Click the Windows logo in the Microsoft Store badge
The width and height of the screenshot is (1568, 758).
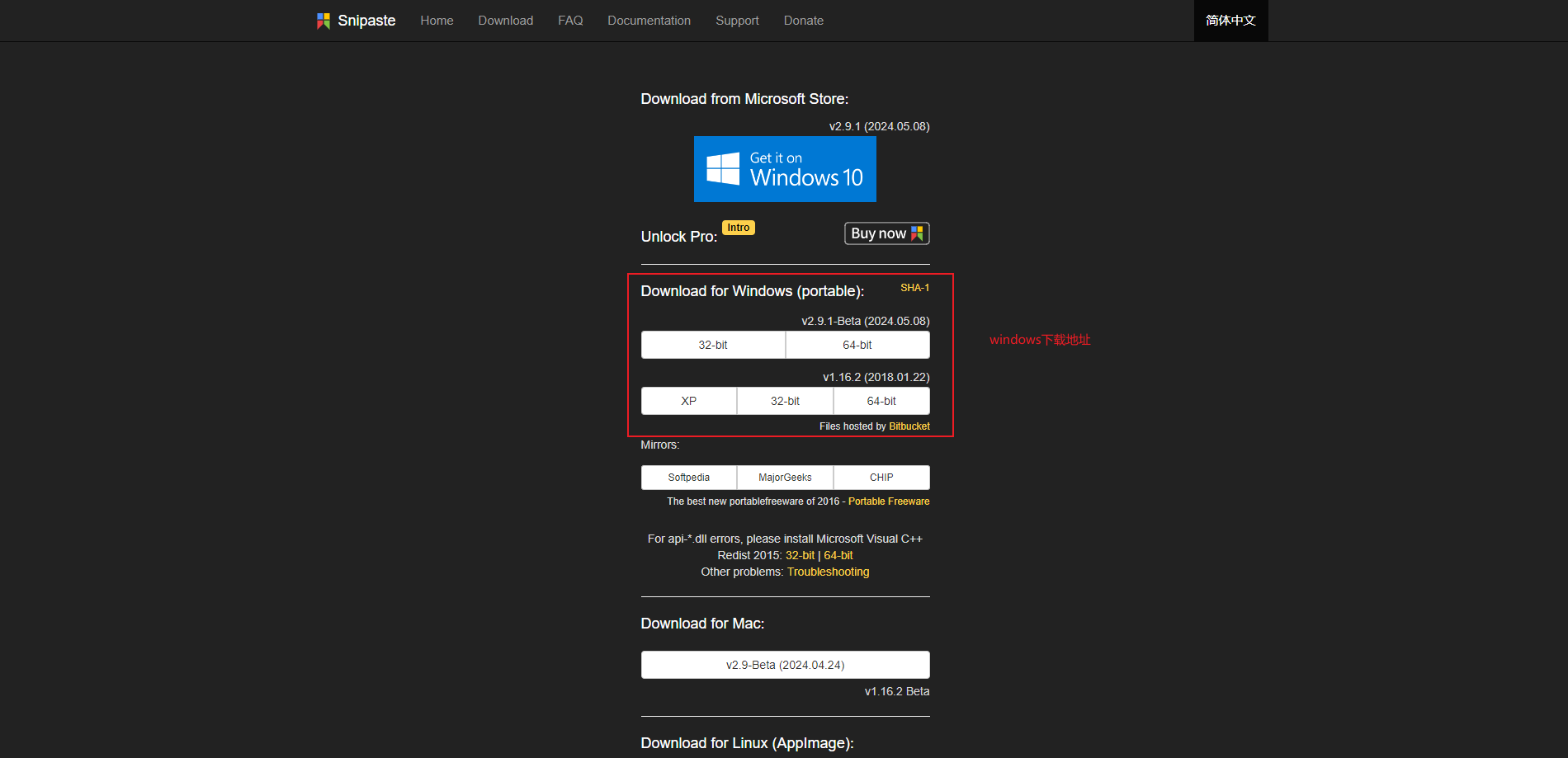[723, 169]
